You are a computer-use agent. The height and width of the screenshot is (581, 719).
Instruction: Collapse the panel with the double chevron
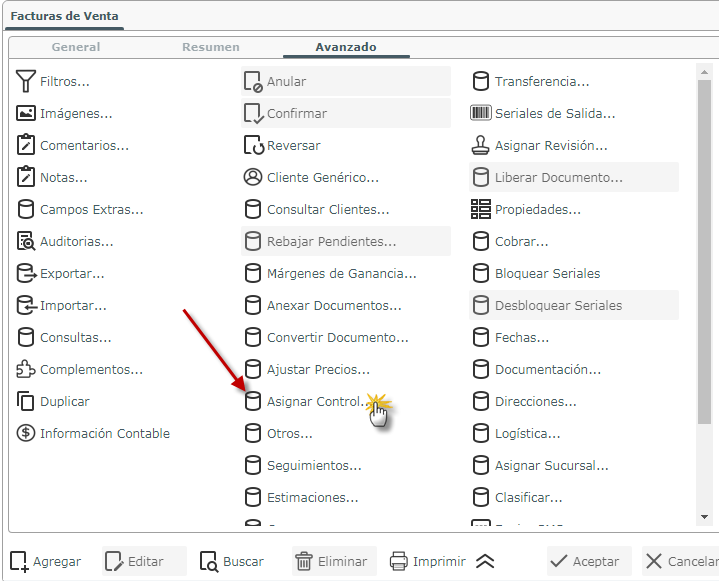click(x=485, y=561)
